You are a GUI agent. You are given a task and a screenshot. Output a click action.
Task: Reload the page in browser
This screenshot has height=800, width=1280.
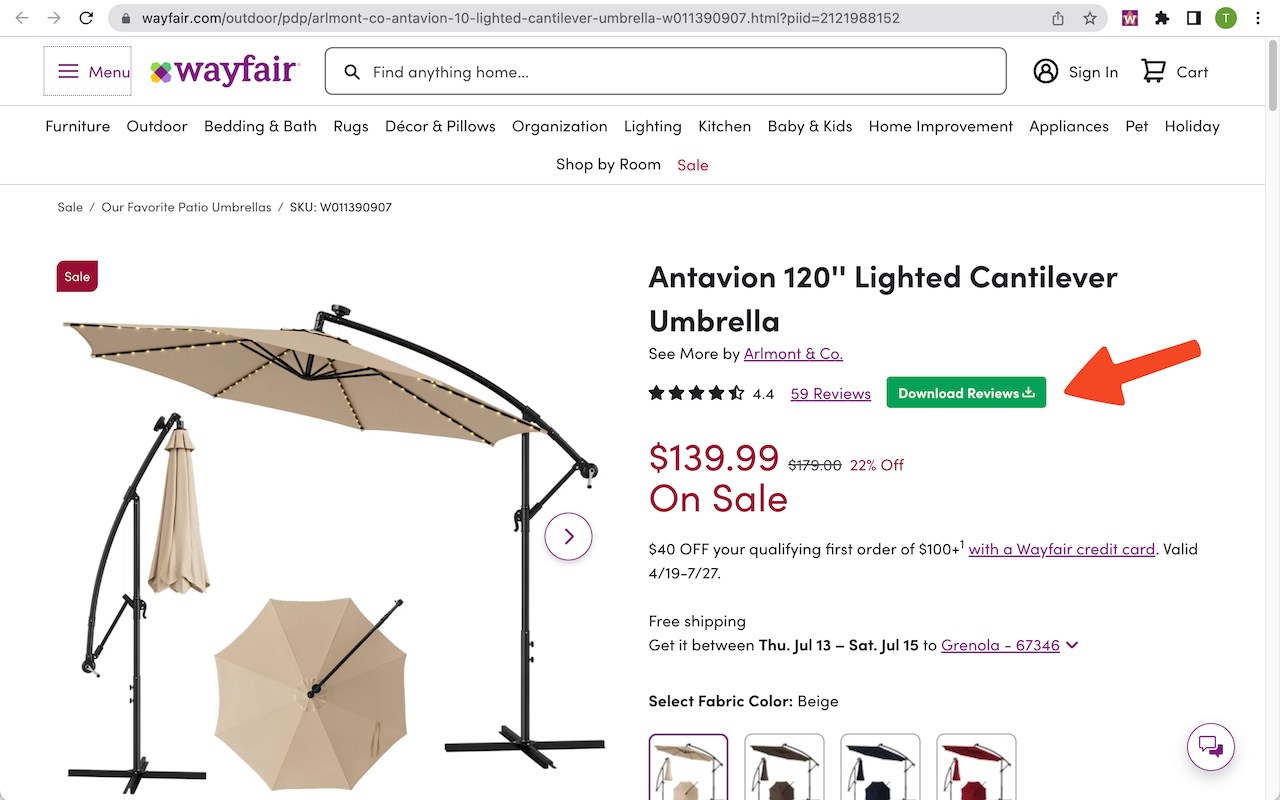coord(86,18)
